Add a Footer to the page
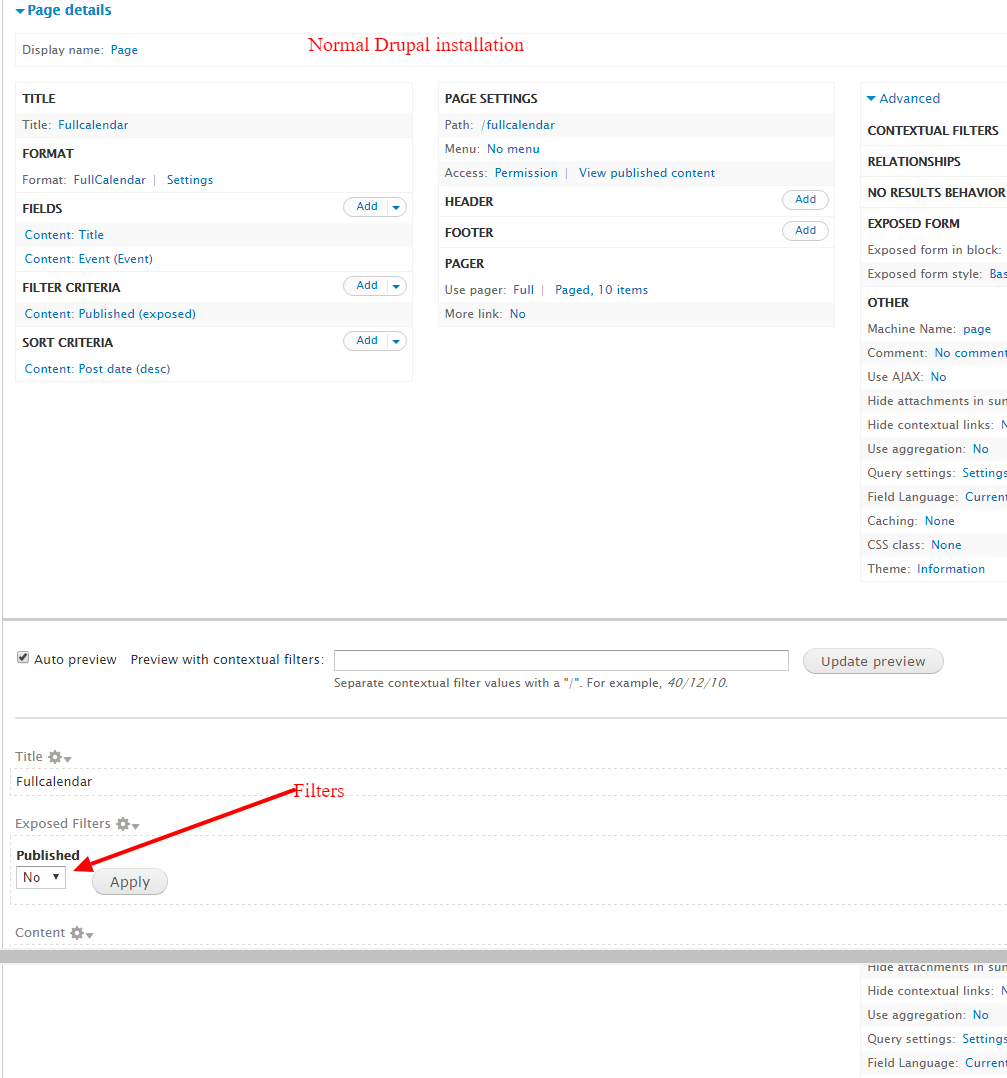The height and width of the screenshot is (1078, 1007). tap(805, 230)
